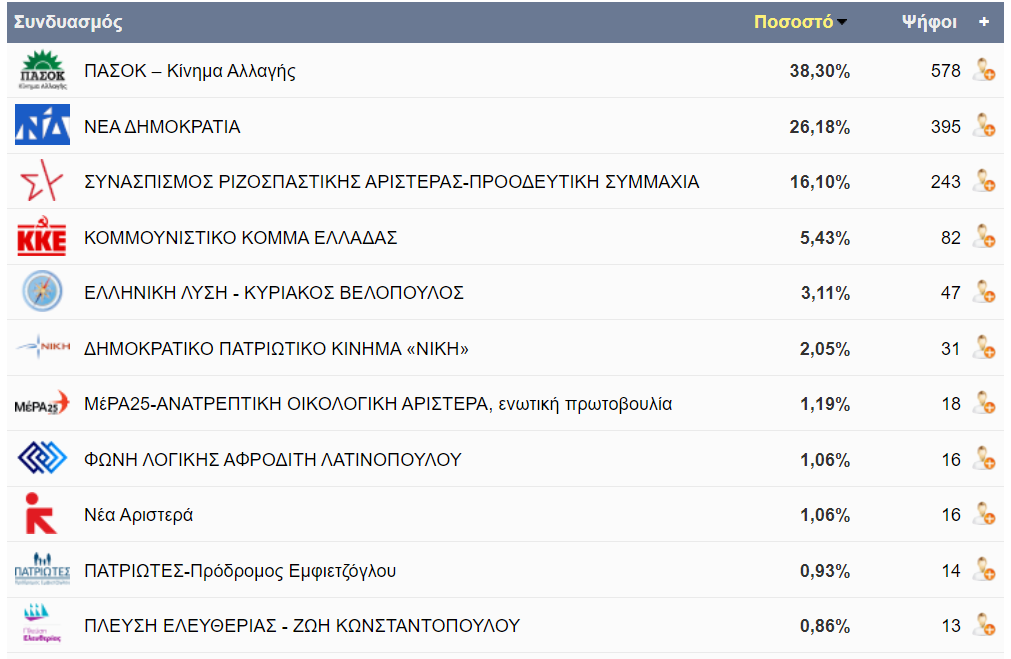Image resolution: width=1011 pixels, height=659 pixels.
Task: Click the ΝΕΑ ΔΗΜΟΚΡΑΤΙΑ blue logo
Action: [41, 126]
